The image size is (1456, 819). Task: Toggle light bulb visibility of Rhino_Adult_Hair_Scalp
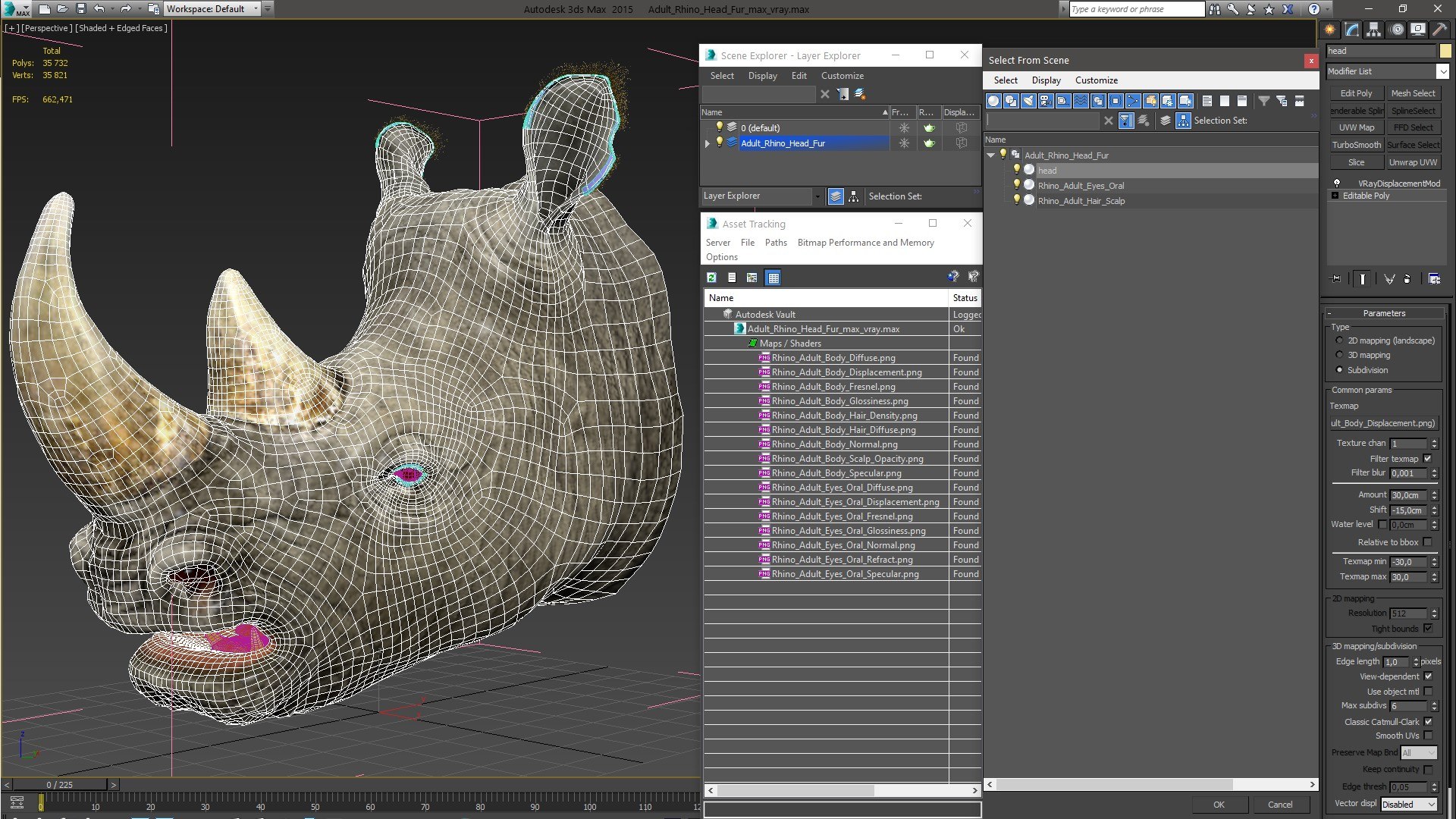tap(1017, 200)
